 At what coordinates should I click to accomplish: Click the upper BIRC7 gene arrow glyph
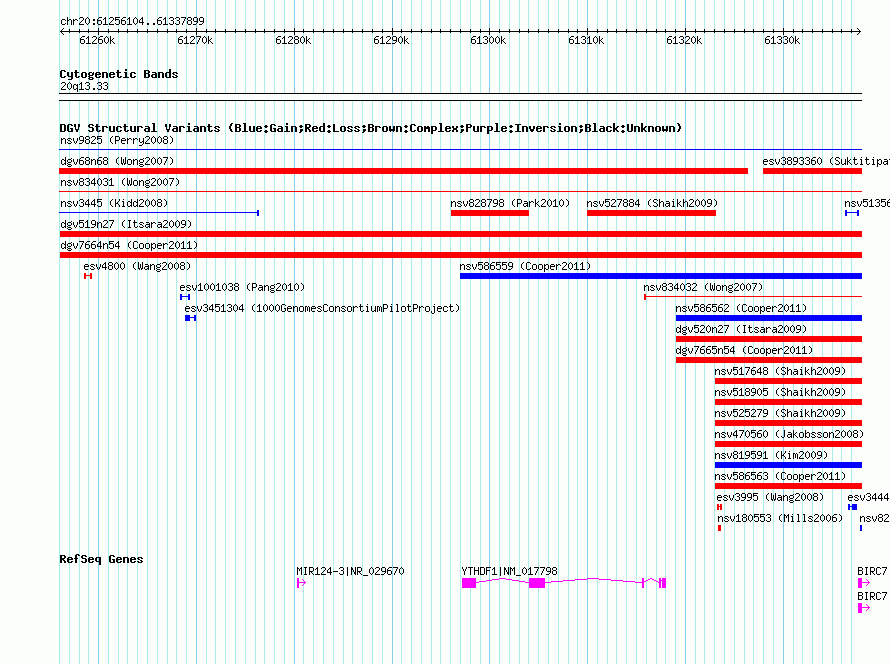point(863,583)
